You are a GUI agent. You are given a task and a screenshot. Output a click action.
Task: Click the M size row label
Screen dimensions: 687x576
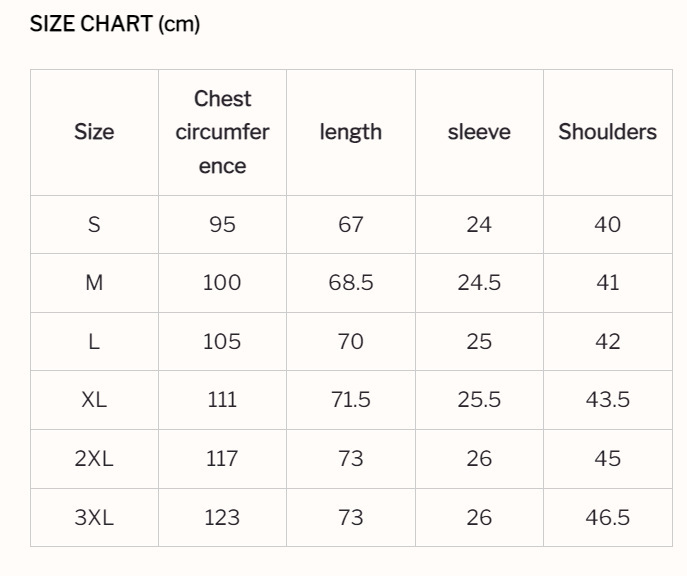point(94,283)
